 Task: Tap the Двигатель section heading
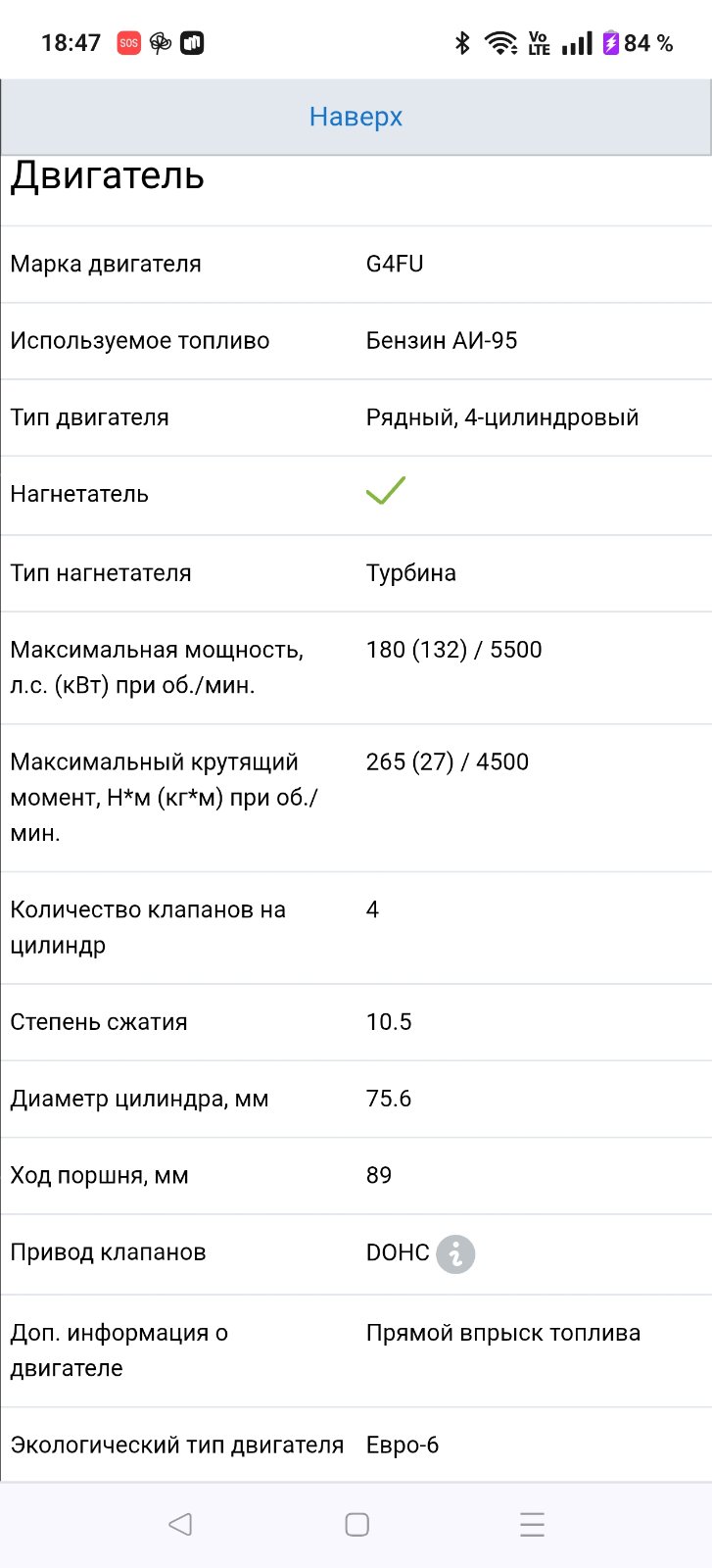point(108,175)
